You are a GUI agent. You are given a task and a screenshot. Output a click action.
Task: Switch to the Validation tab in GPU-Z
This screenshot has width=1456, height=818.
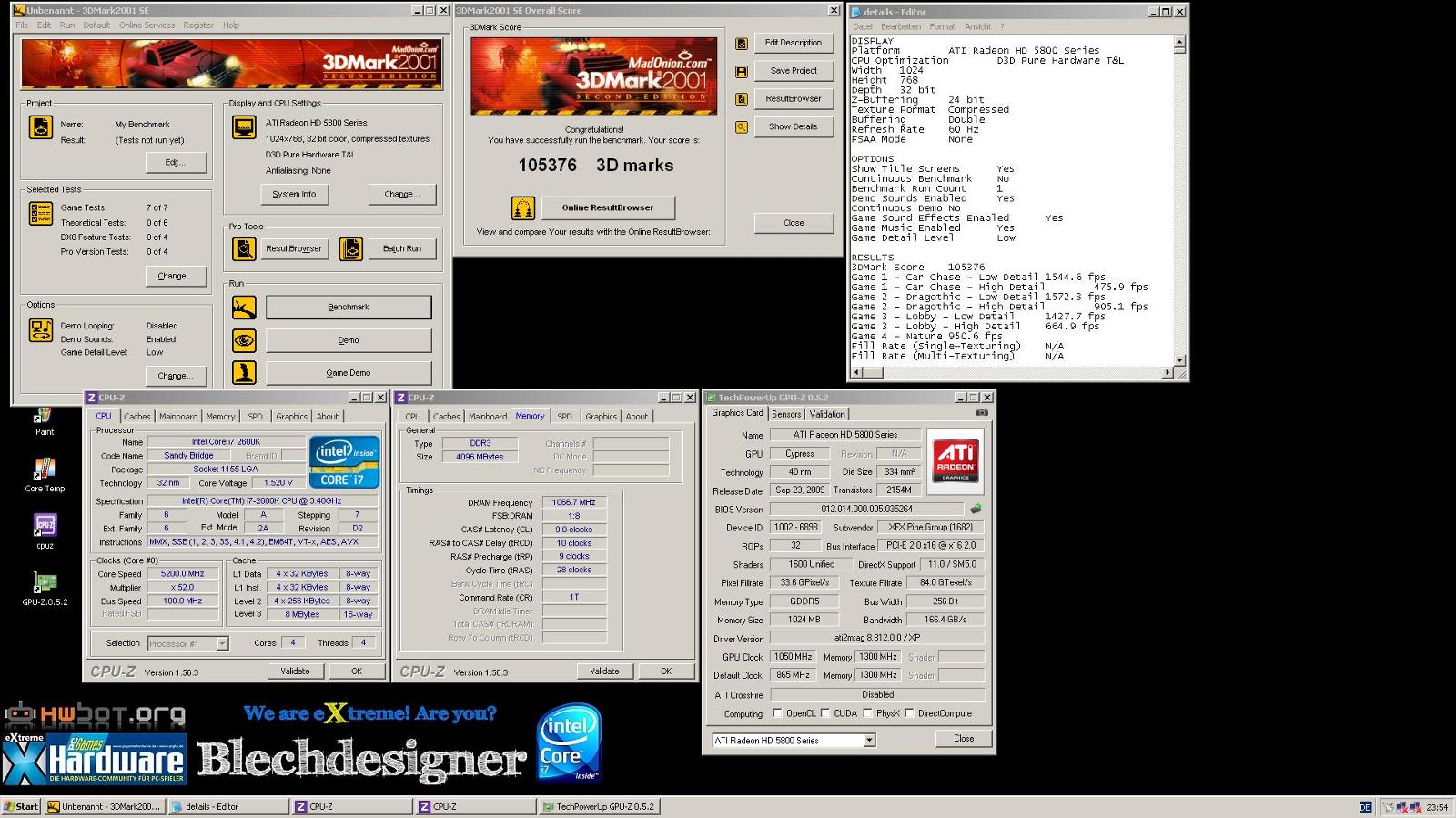tap(827, 414)
